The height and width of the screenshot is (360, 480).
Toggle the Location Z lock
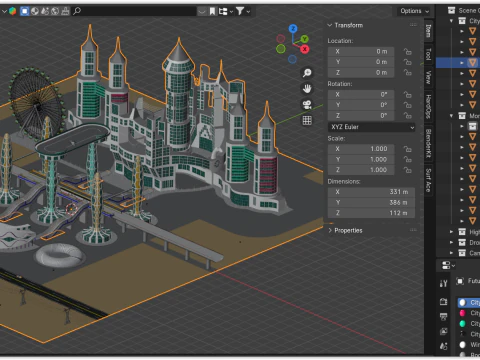(x=407, y=72)
